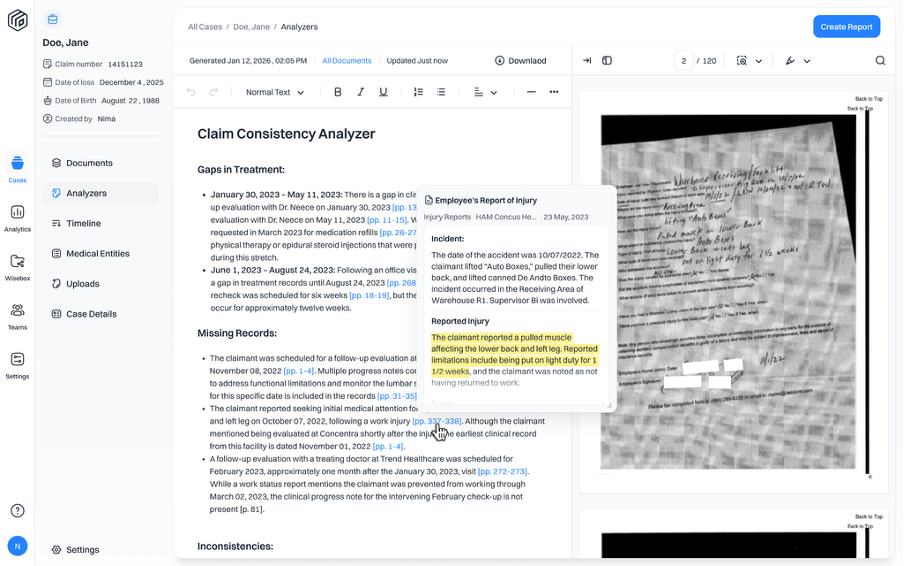Open the Normal Text style dropdown
This screenshot has width=904, height=566.
(x=274, y=92)
